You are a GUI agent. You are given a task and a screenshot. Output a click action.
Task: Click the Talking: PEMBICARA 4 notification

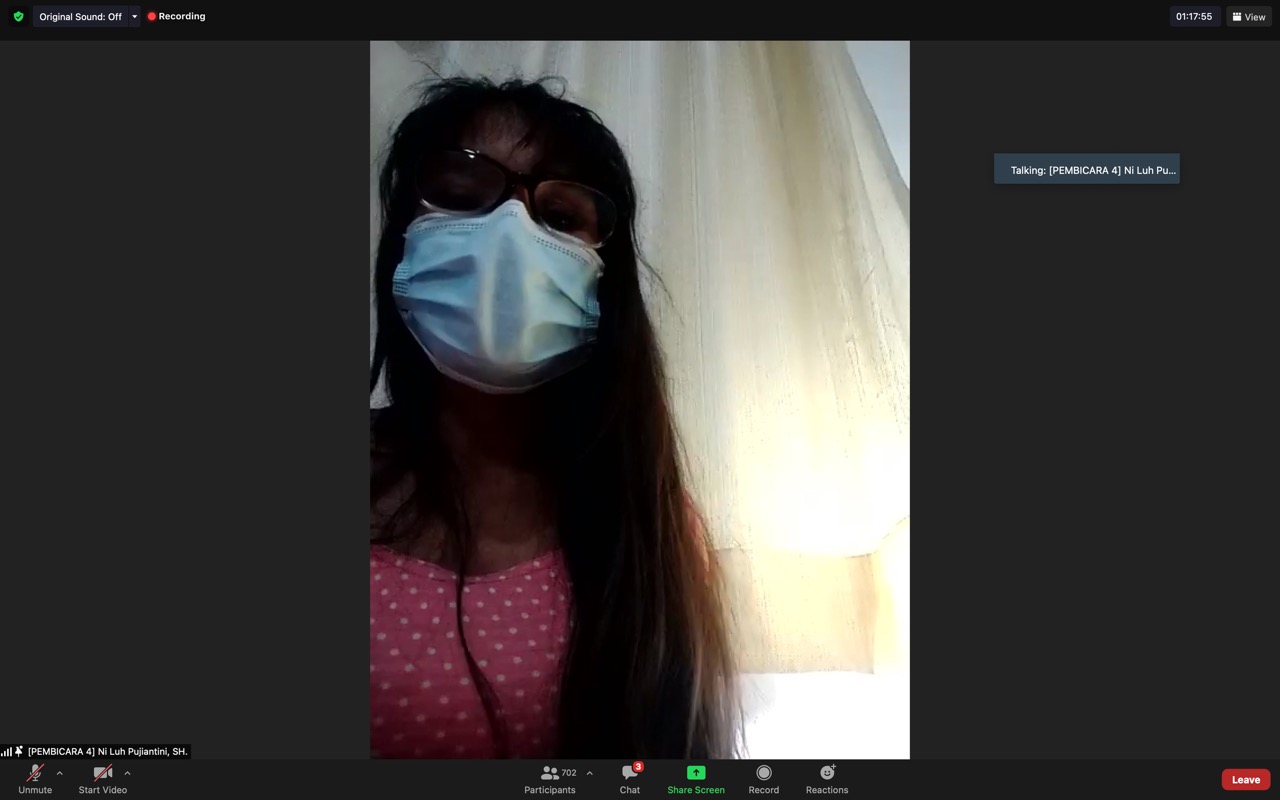[x=1087, y=170]
